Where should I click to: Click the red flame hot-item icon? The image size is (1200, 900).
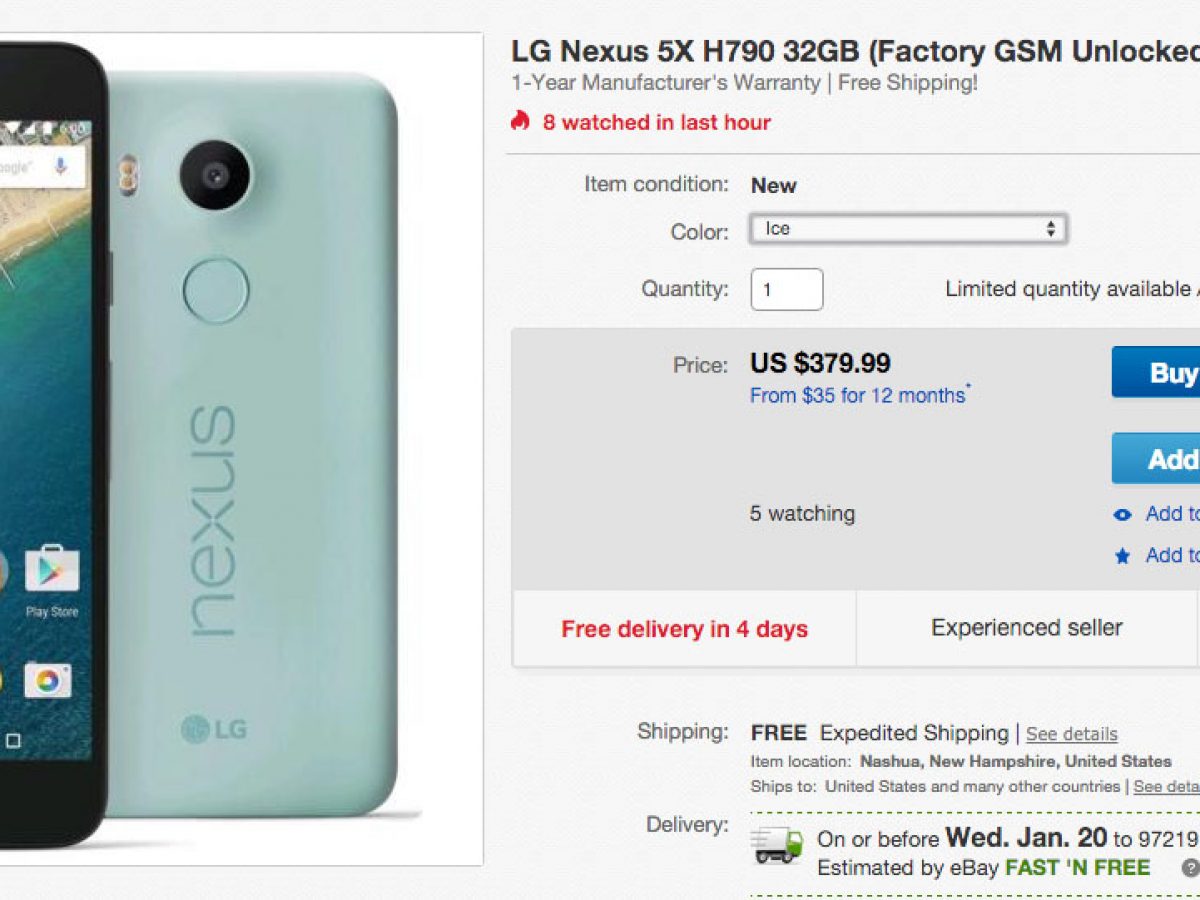tap(520, 121)
